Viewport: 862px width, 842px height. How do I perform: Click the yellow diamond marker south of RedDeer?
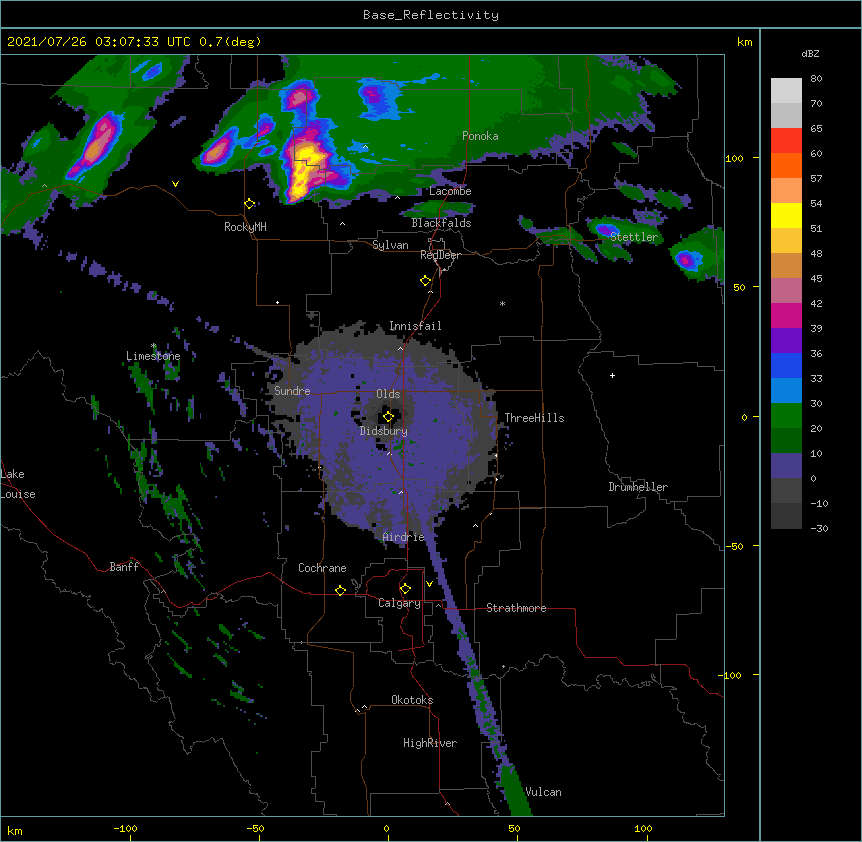point(426,281)
